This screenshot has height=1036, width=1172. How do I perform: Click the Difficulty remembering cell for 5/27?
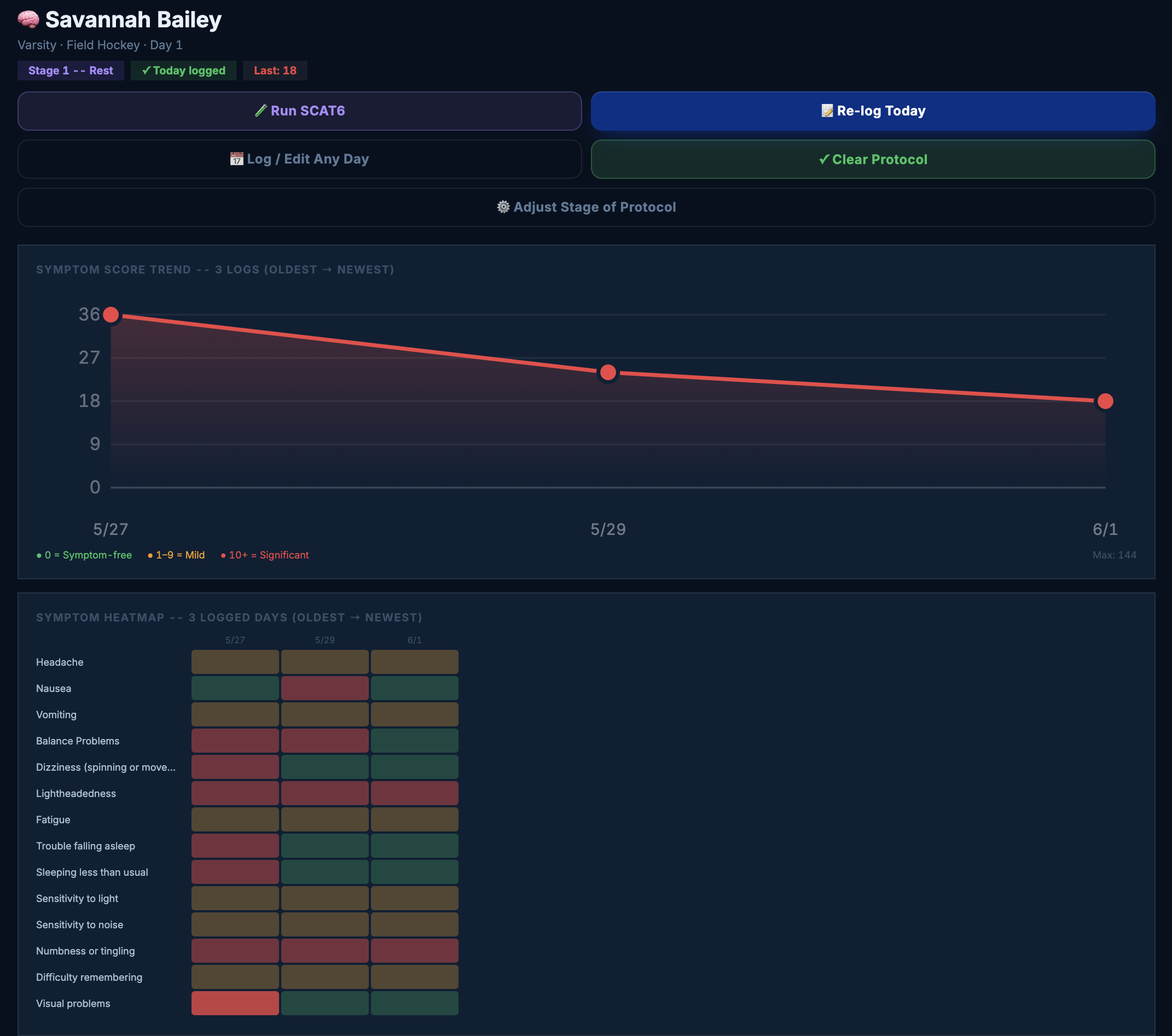[235, 977]
